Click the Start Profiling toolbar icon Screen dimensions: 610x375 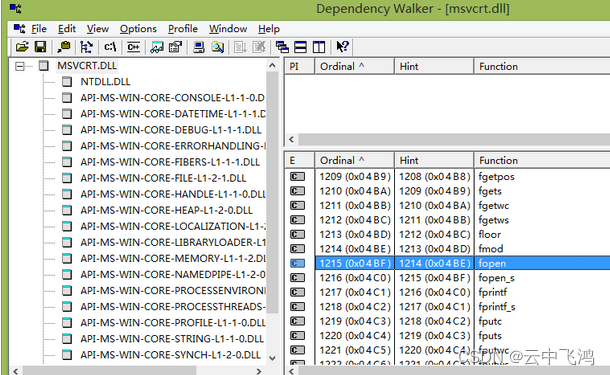pyautogui.click(x=240, y=47)
